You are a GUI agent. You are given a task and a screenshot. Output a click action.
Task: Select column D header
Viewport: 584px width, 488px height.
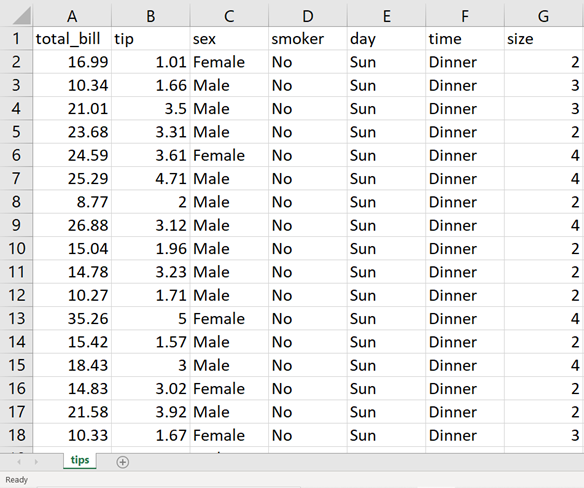click(x=308, y=16)
